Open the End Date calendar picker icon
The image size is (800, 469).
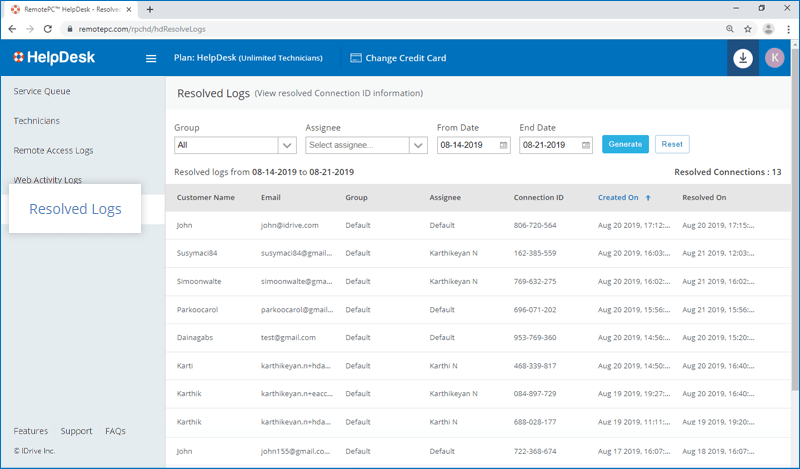click(x=586, y=145)
